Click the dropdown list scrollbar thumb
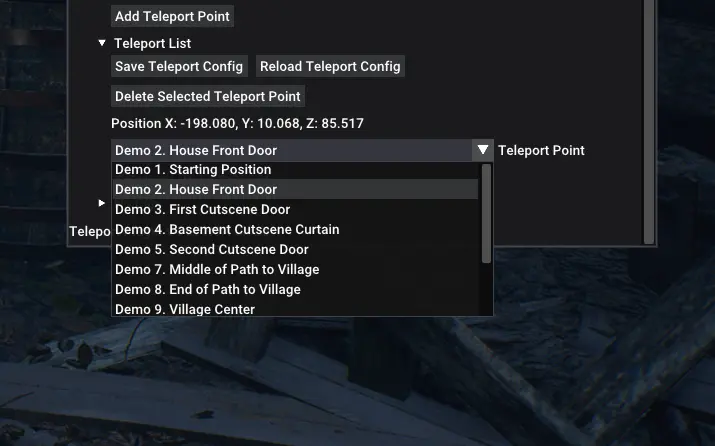This screenshot has height=446, width=715. coord(487,213)
